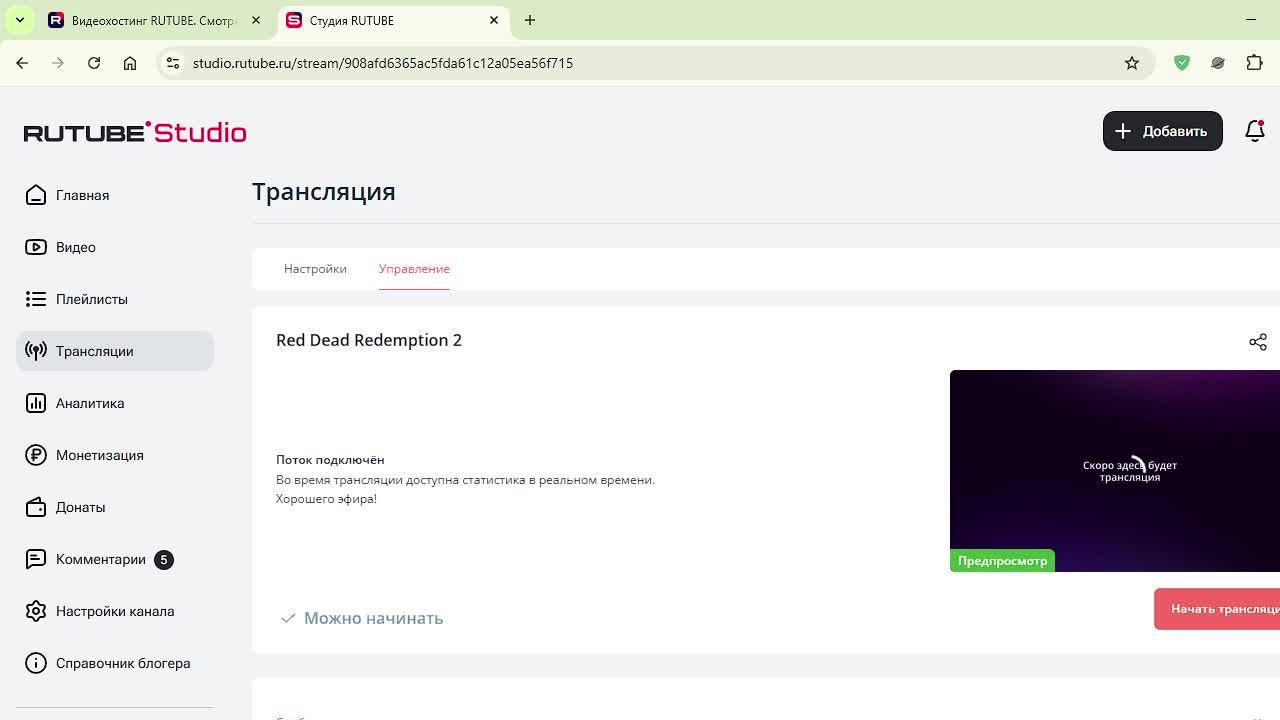Open the Видео section in sidebar

click(115, 247)
